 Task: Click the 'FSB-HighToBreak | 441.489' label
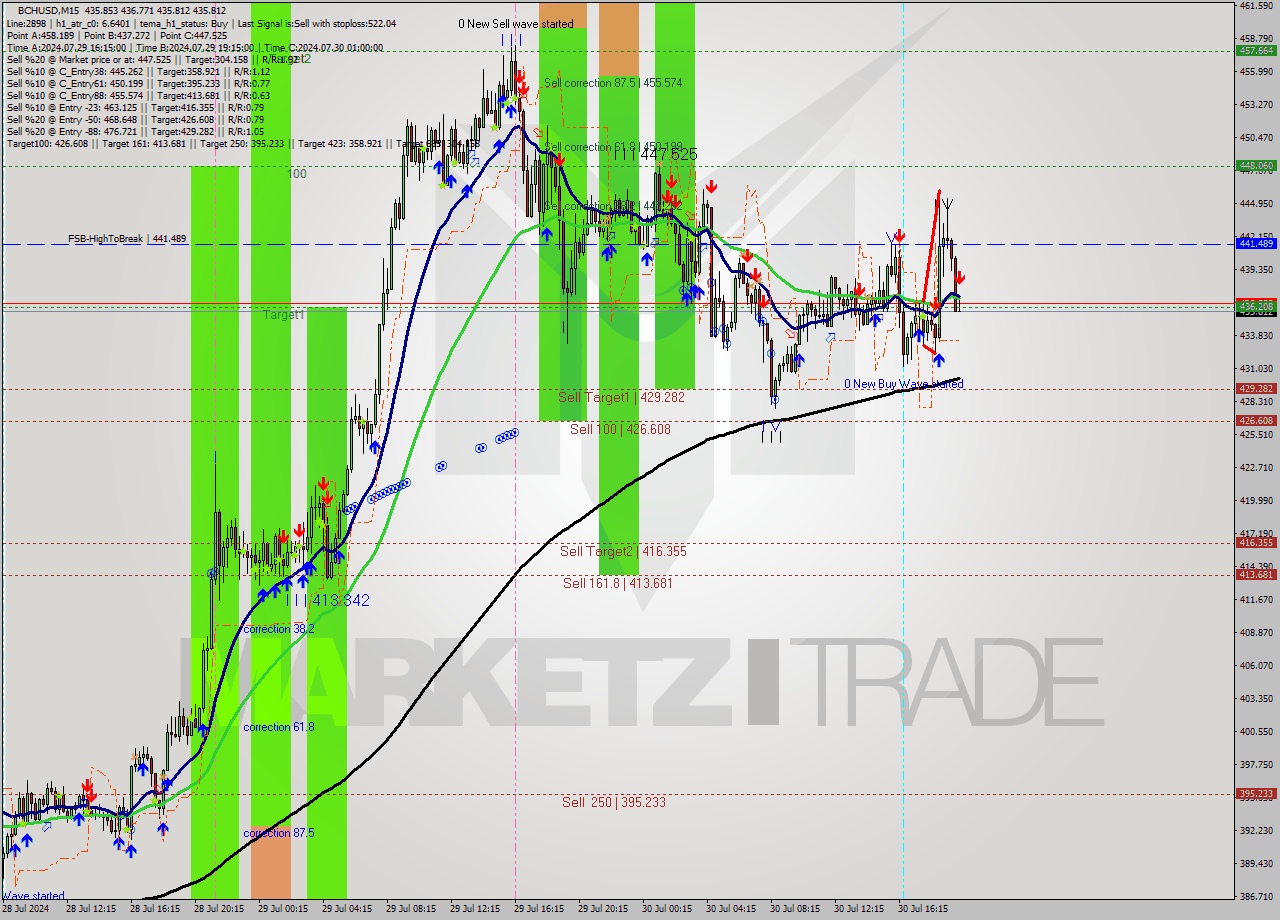point(127,239)
